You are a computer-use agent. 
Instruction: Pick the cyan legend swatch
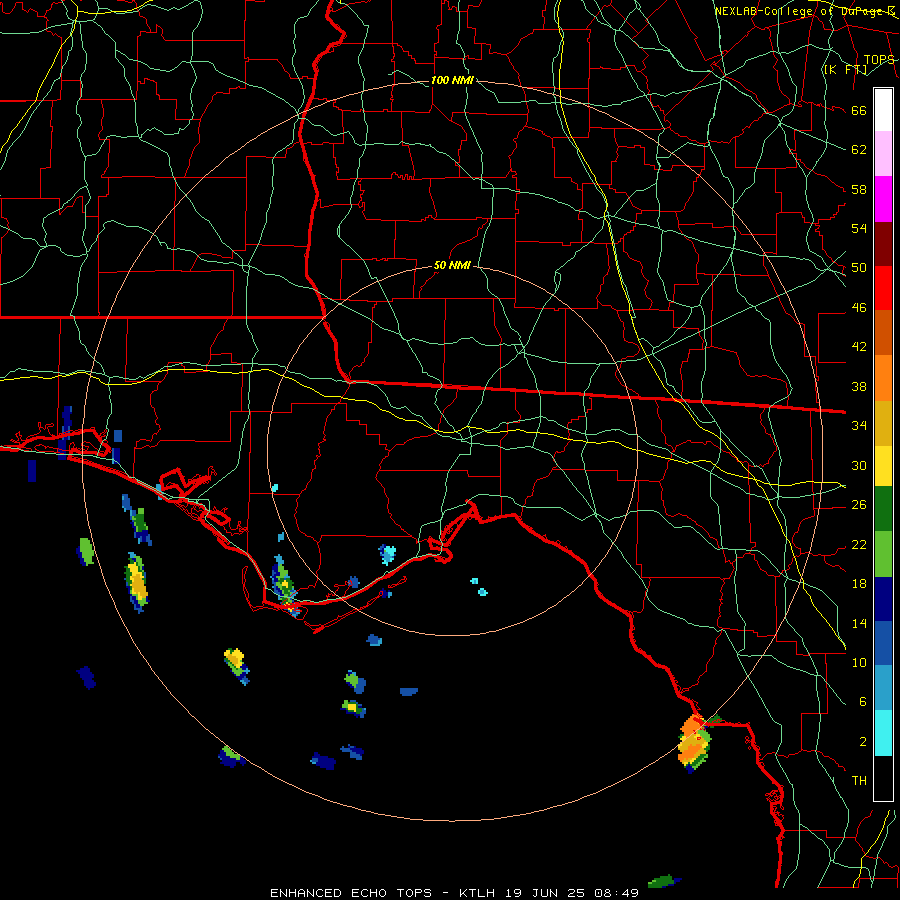883,733
